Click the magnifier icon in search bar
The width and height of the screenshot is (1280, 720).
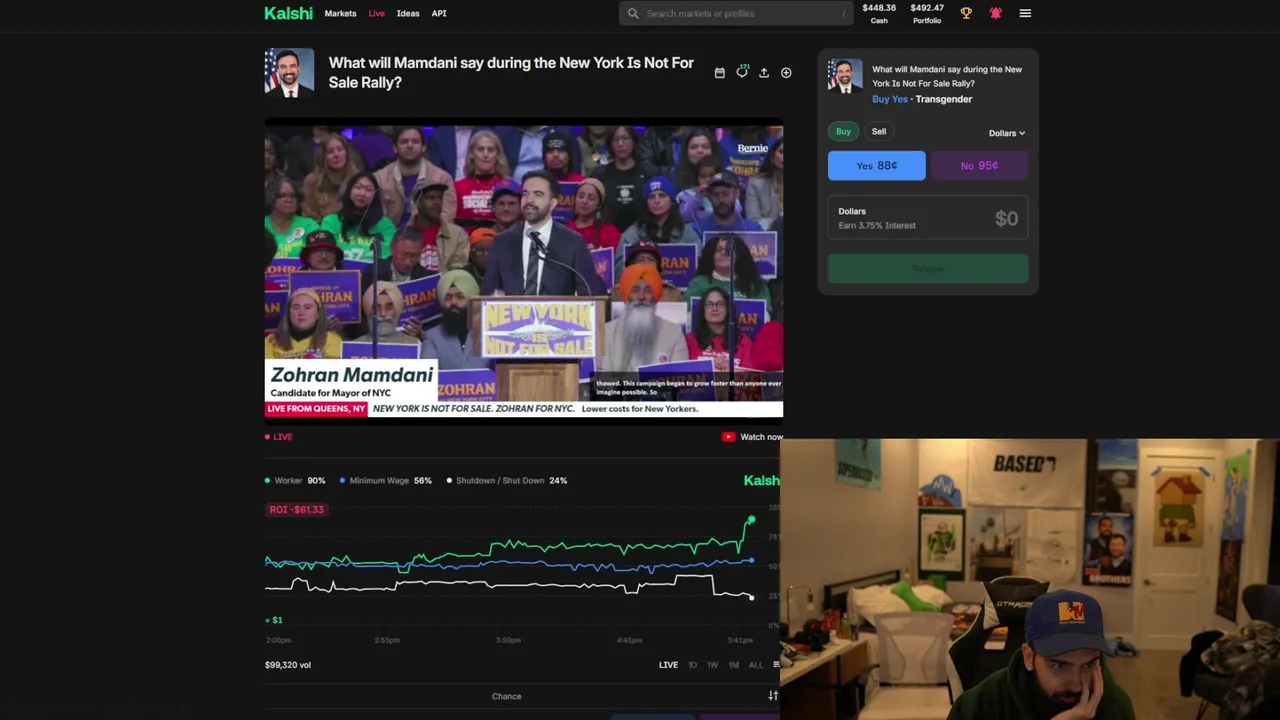coord(633,13)
